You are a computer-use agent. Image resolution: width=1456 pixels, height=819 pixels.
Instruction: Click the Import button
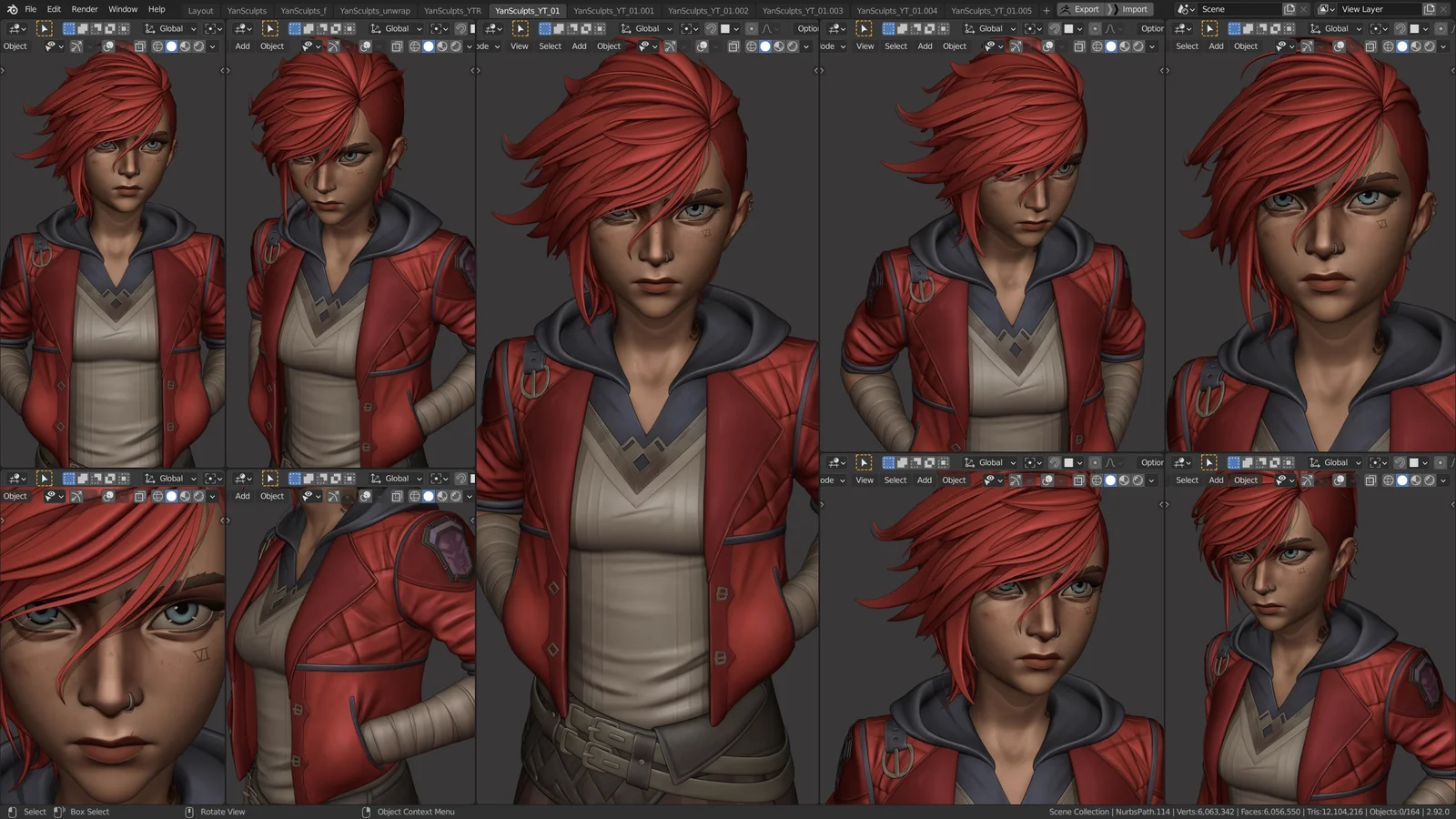(x=1135, y=9)
